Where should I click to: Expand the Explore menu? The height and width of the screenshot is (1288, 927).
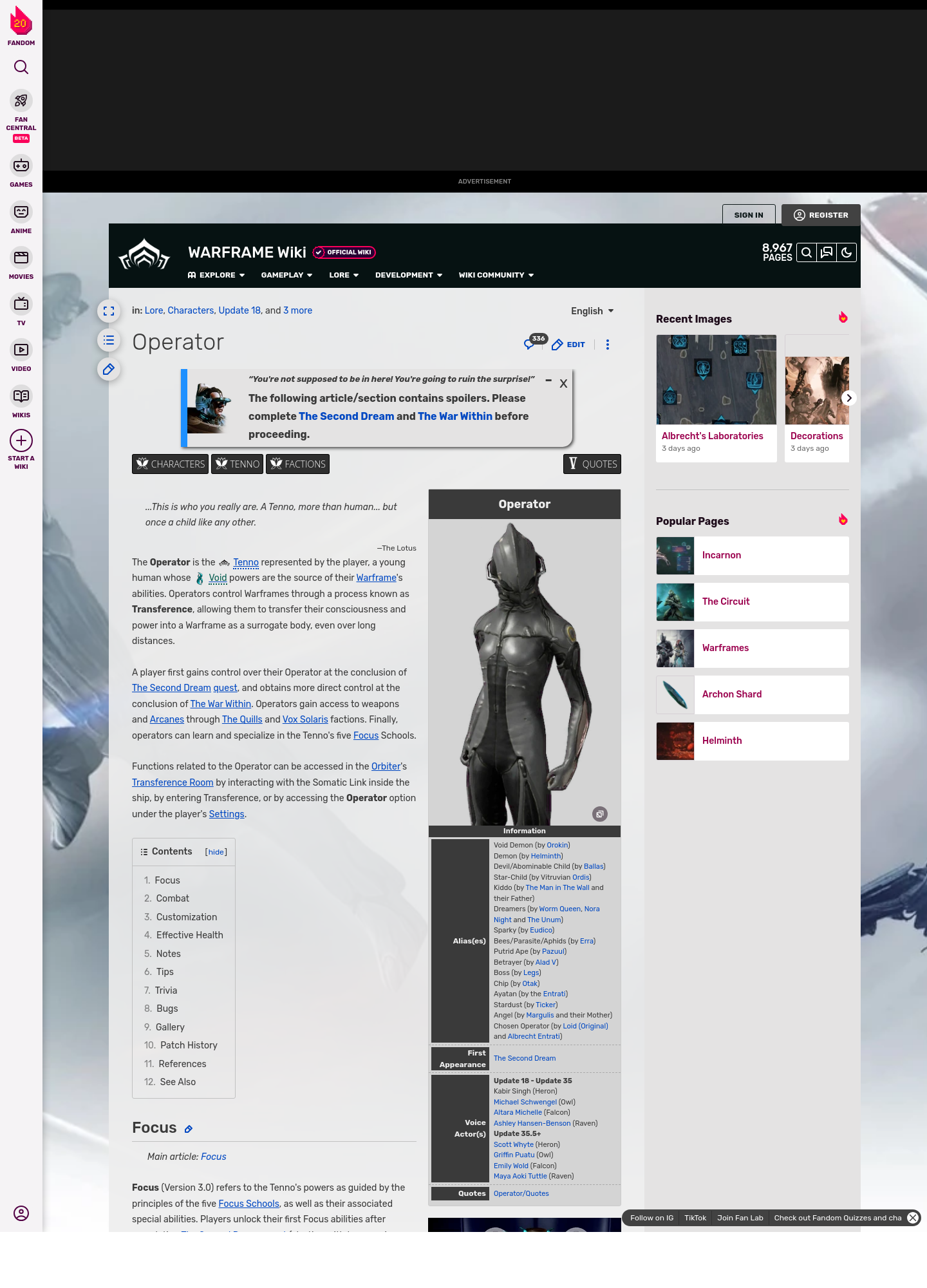(x=216, y=275)
